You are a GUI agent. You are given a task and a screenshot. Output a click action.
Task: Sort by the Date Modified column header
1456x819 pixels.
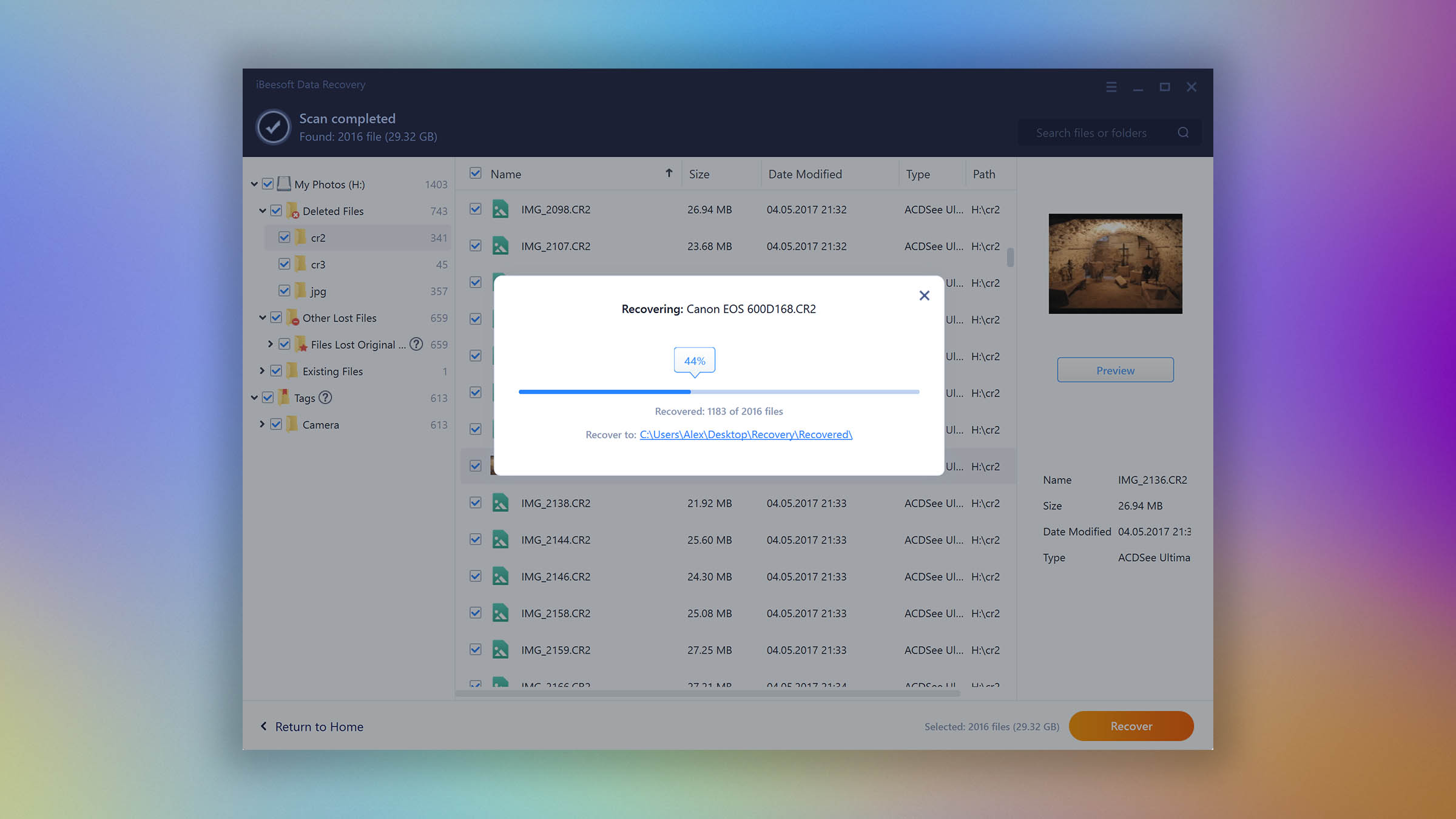pos(805,174)
